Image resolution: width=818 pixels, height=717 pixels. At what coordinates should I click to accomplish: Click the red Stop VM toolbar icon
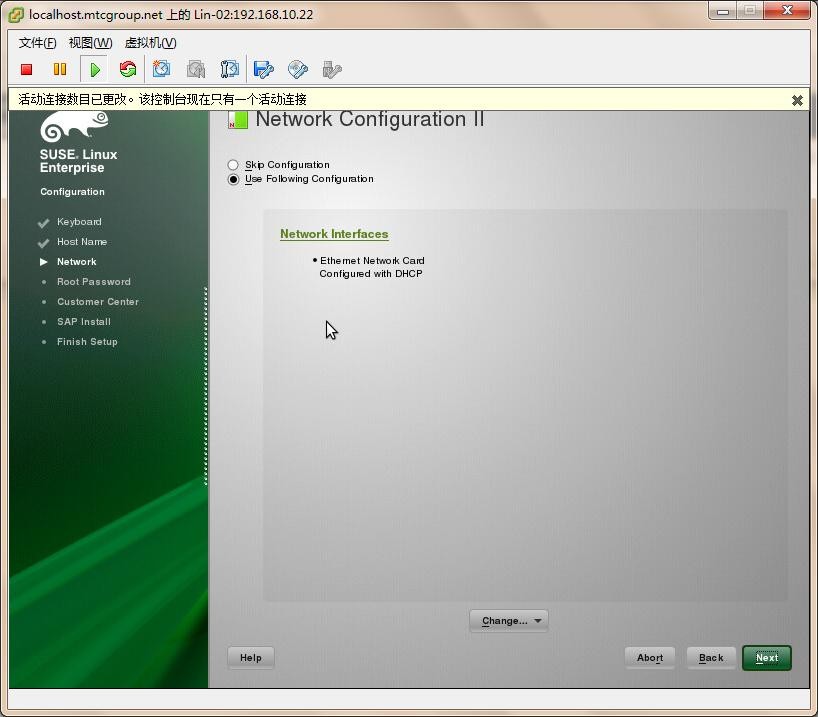(27, 69)
